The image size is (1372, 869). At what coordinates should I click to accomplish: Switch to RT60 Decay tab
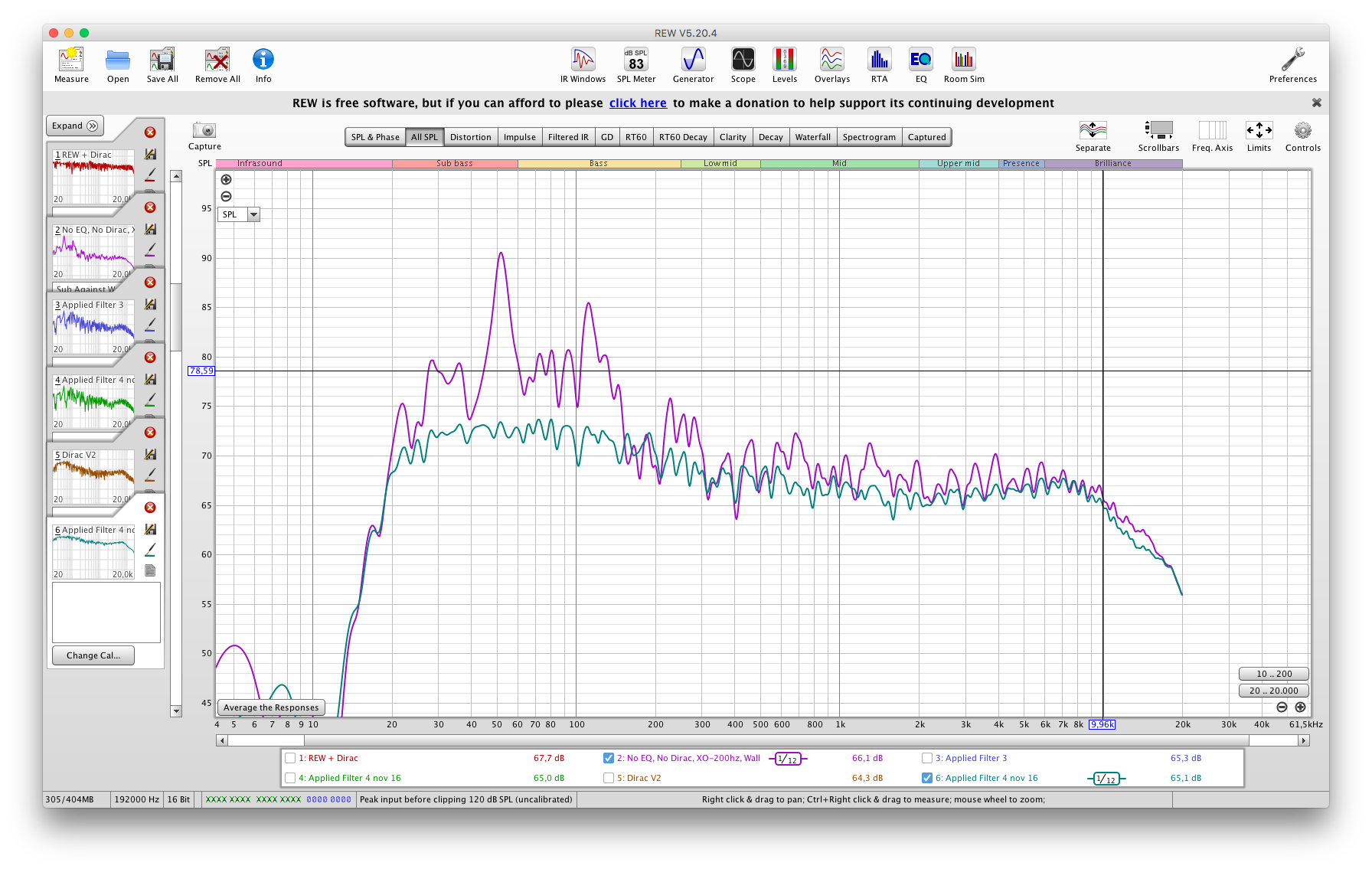click(x=683, y=137)
